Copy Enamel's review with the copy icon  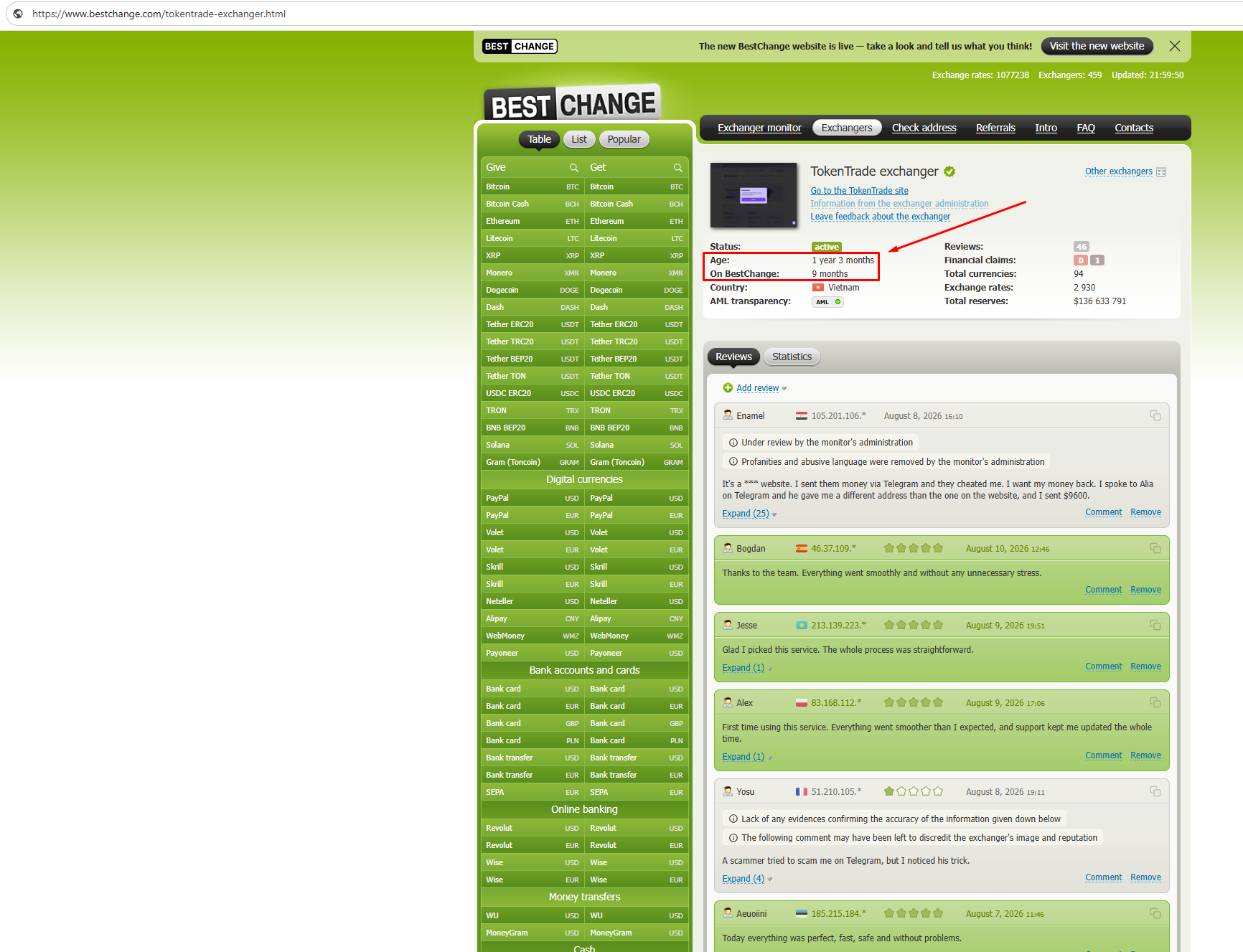(x=1155, y=415)
